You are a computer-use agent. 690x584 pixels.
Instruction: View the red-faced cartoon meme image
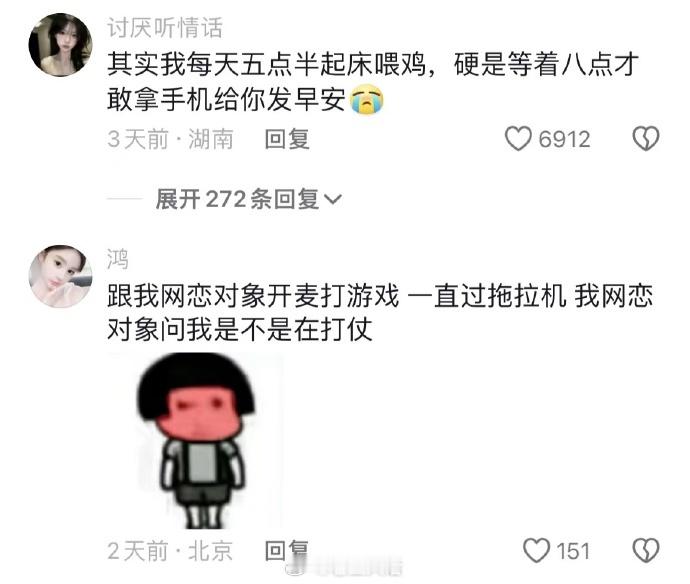[195, 441]
